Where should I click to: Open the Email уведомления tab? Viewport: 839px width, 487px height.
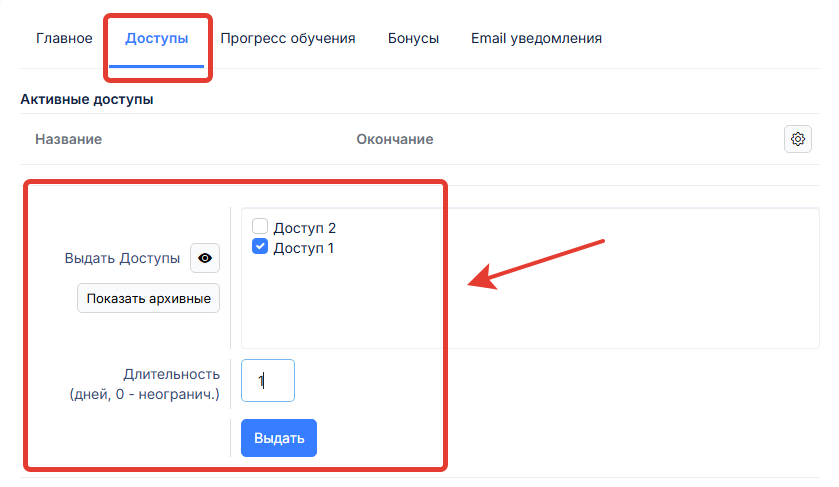pos(536,39)
